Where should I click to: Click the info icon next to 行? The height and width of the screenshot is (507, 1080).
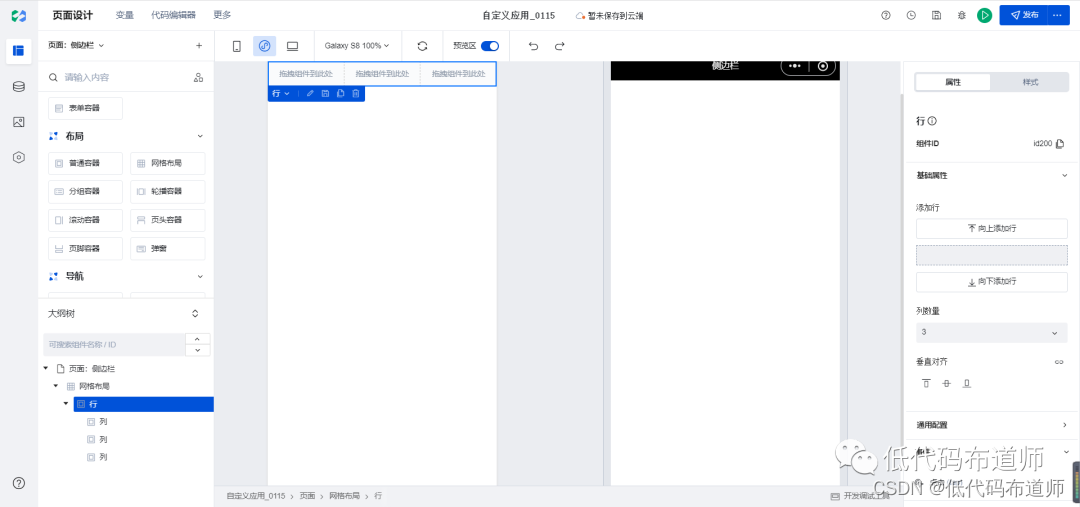coord(932,121)
